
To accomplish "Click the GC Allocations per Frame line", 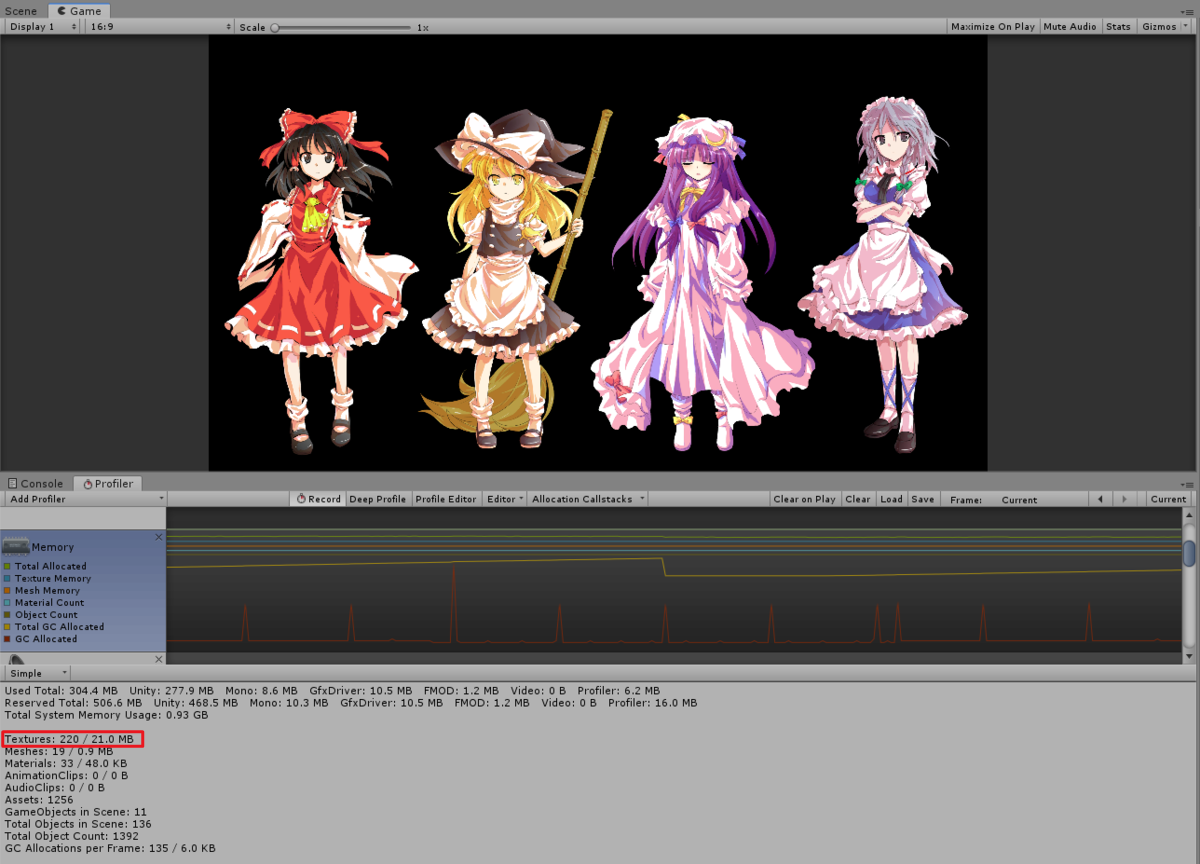I will click(x=110, y=847).
